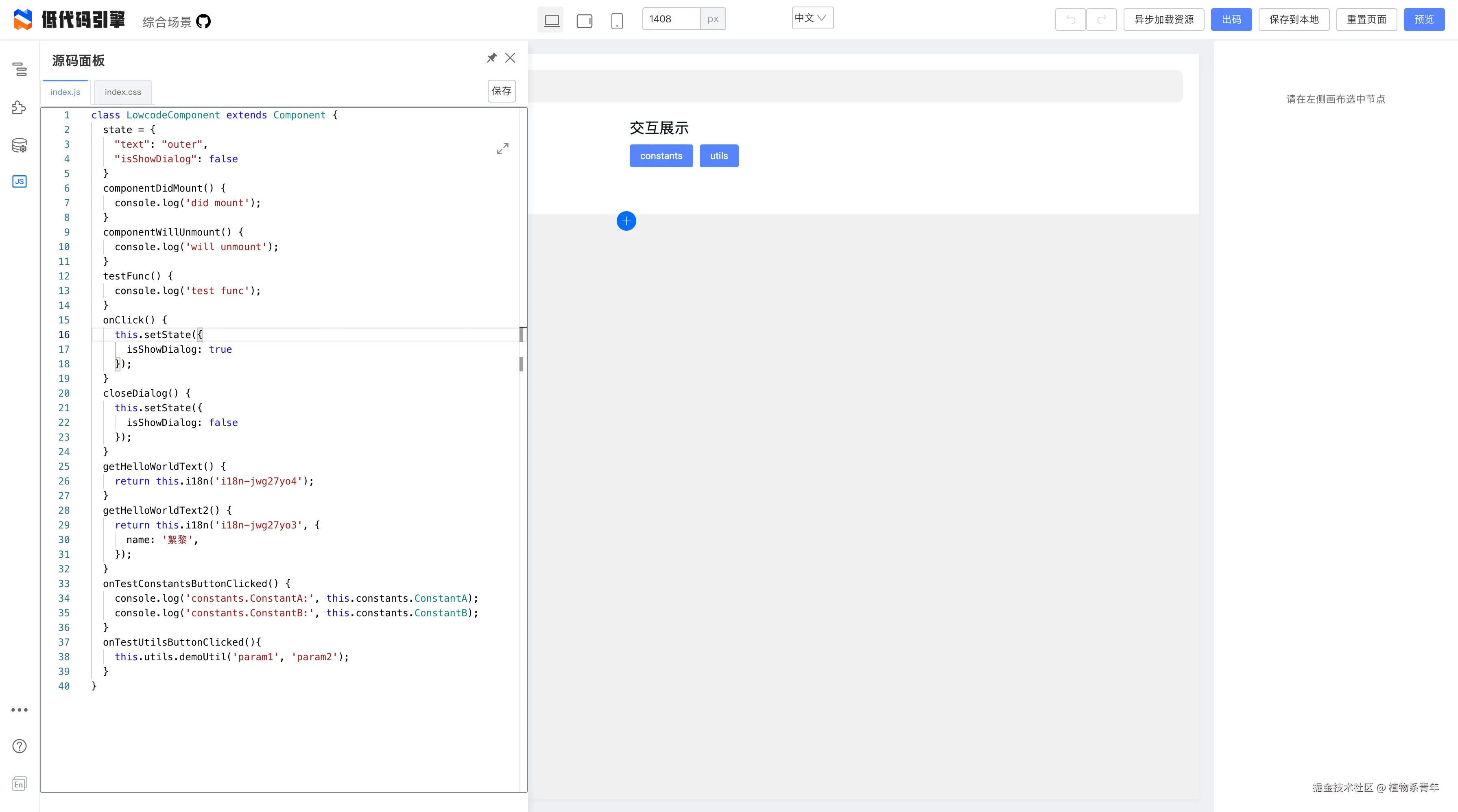Open the outline tree panel icon

coord(19,69)
